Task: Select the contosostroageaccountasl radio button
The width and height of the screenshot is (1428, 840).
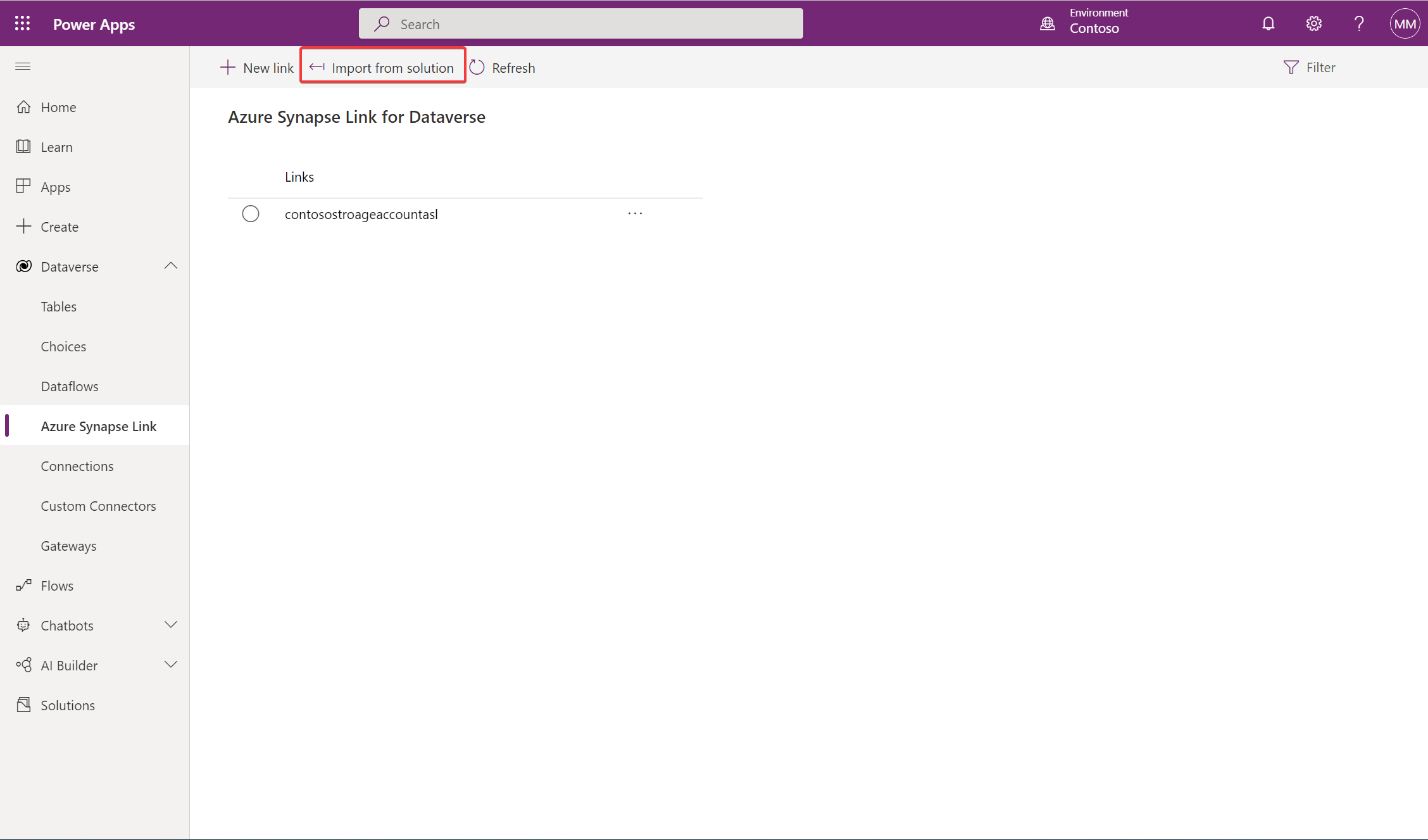Action: pos(251,214)
